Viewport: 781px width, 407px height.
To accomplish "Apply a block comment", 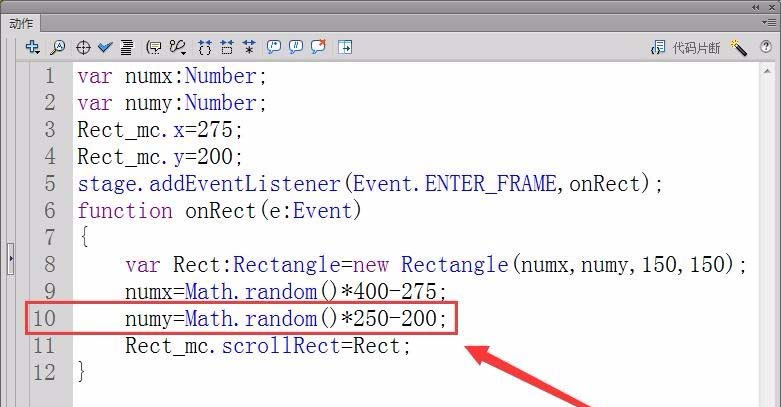I will click(273, 47).
